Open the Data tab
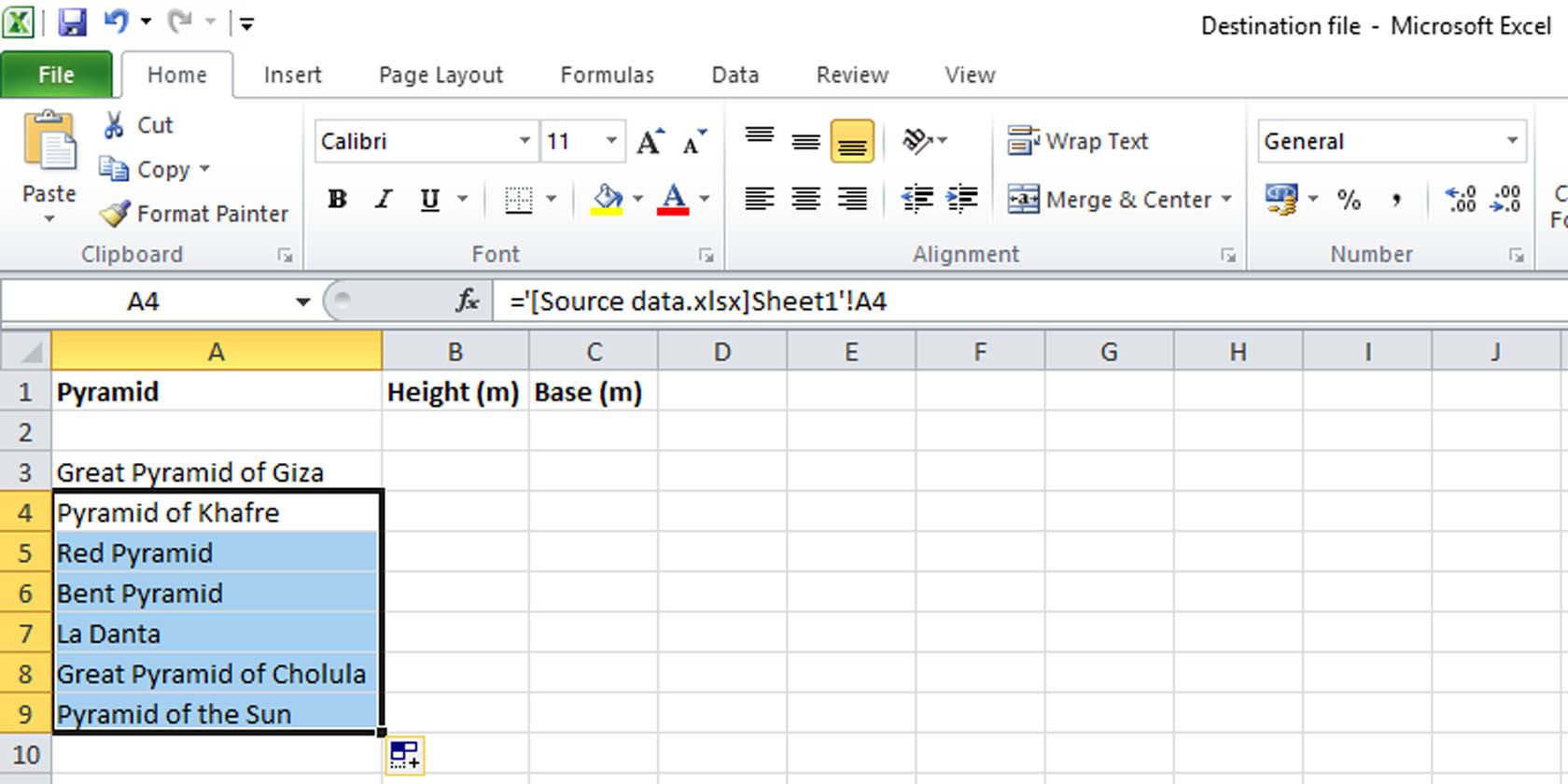Viewport: 1568px width, 784px height. (735, 75)
